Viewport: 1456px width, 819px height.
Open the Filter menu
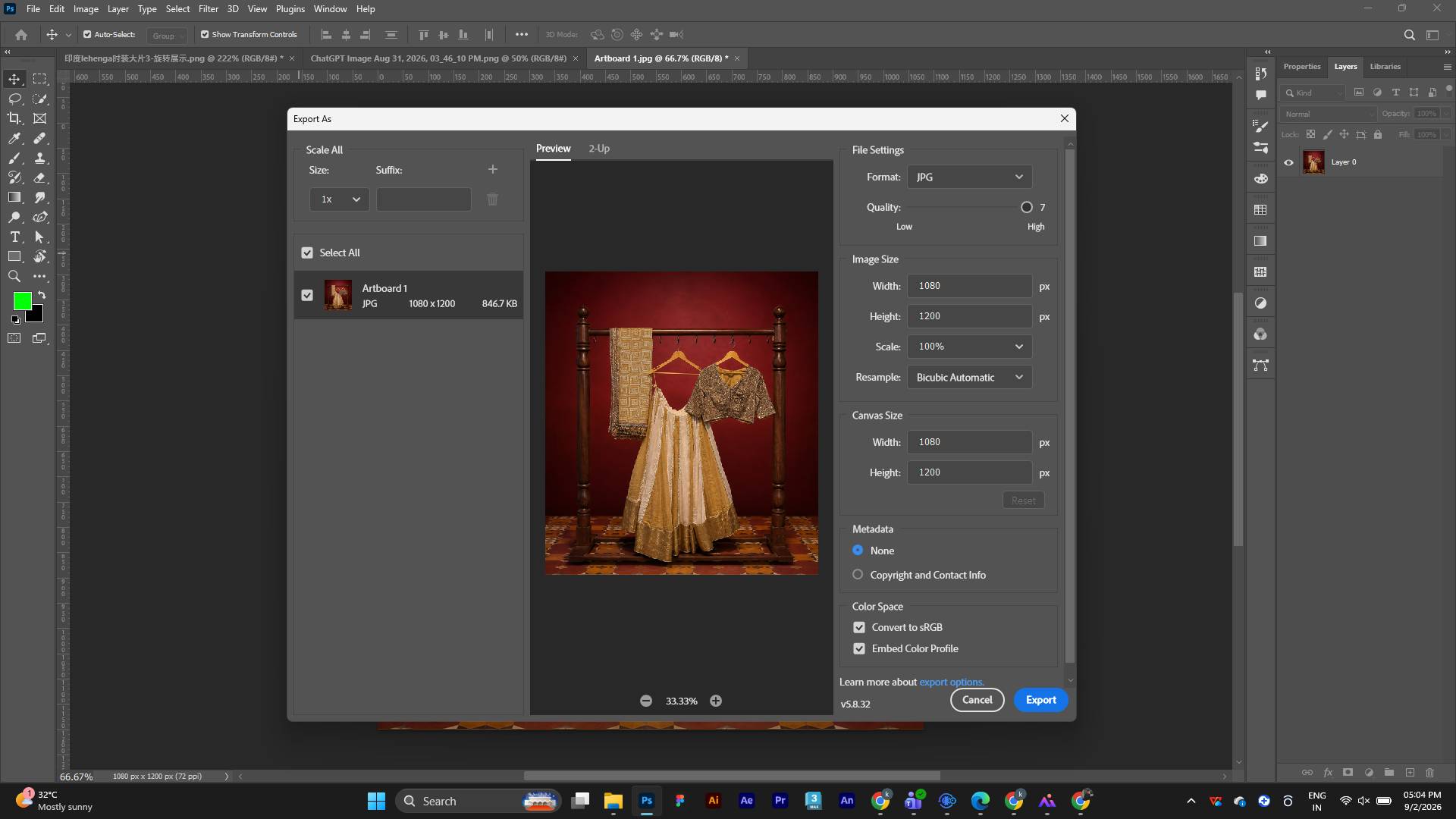click(x=209, y=9)
